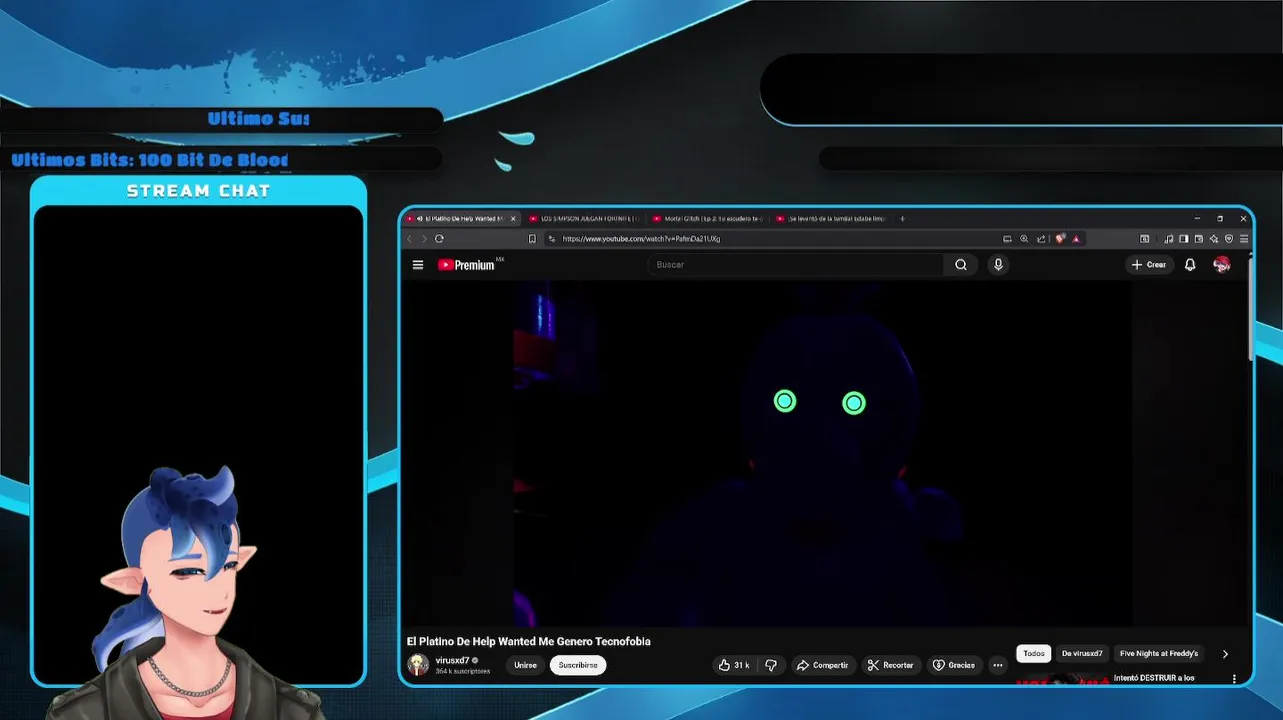Click Intentó DESTRUIR a los suggested video
The height and width of the screenshot is (720, 1283).
point(1154,678)
